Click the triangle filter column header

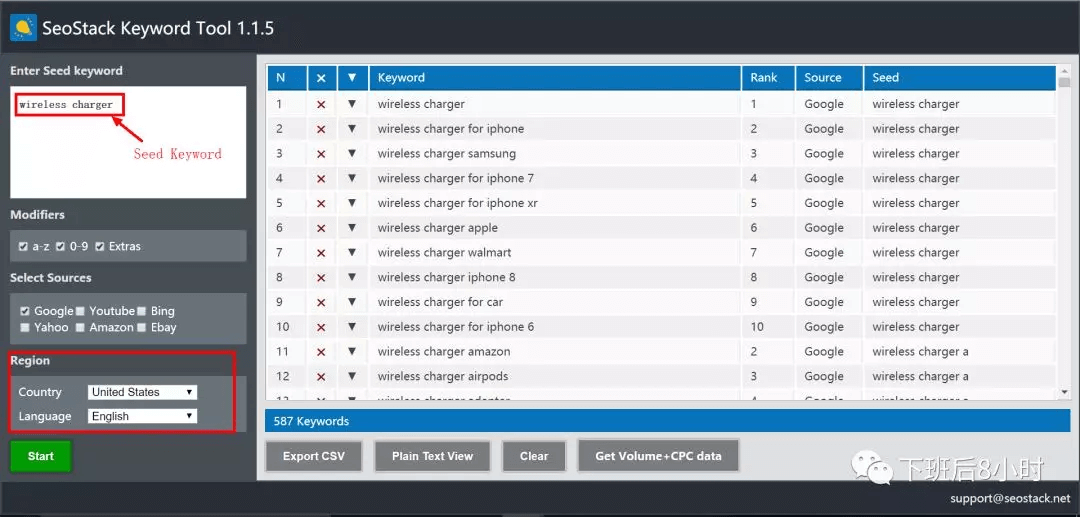pyautogui.click(x=352, y=78)
